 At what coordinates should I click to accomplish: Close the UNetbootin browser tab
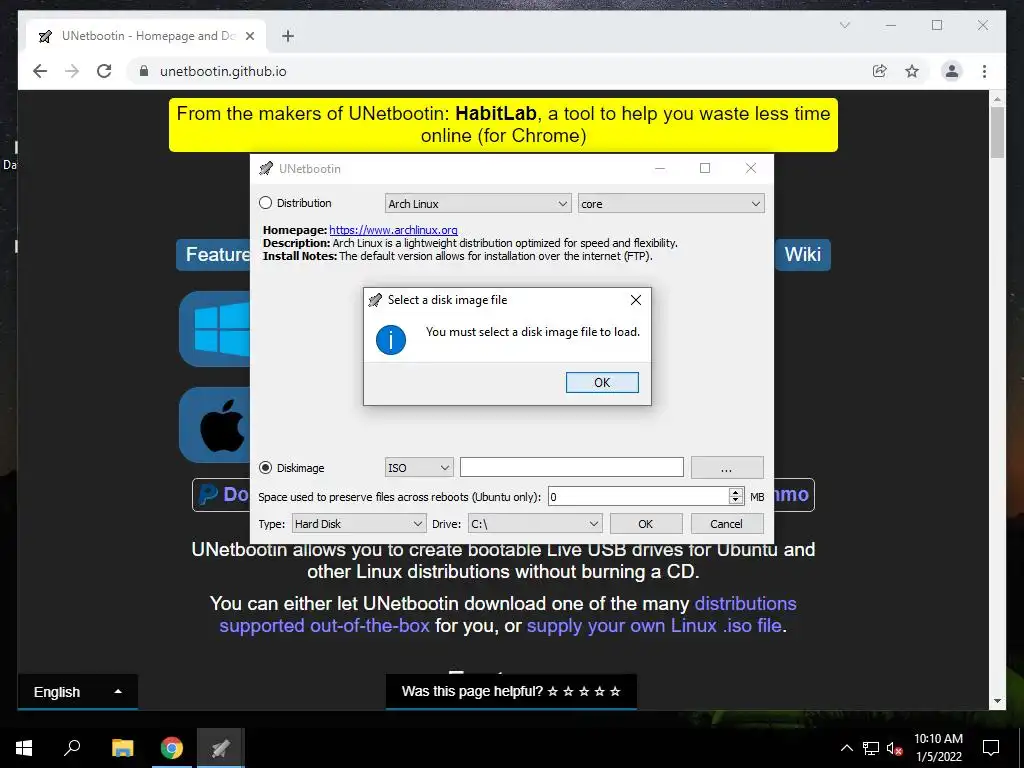pos(249,36)
